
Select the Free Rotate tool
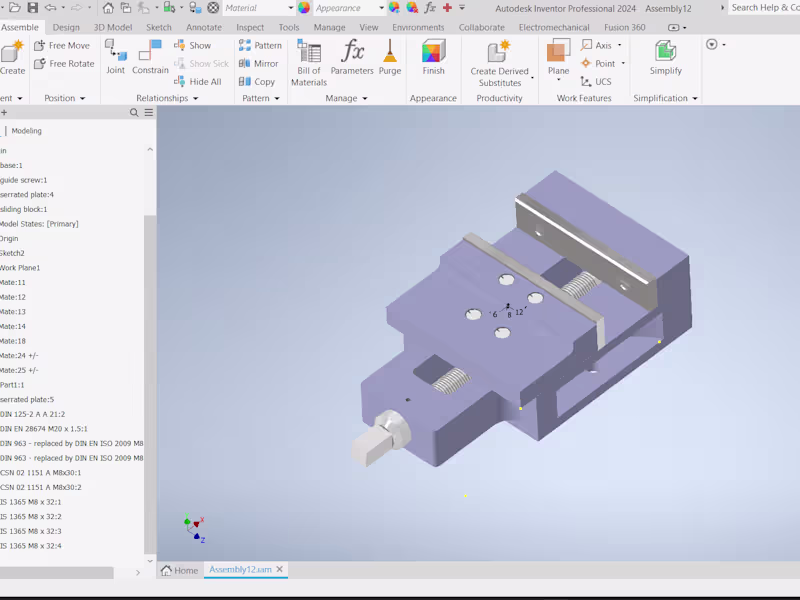(64, 64)
